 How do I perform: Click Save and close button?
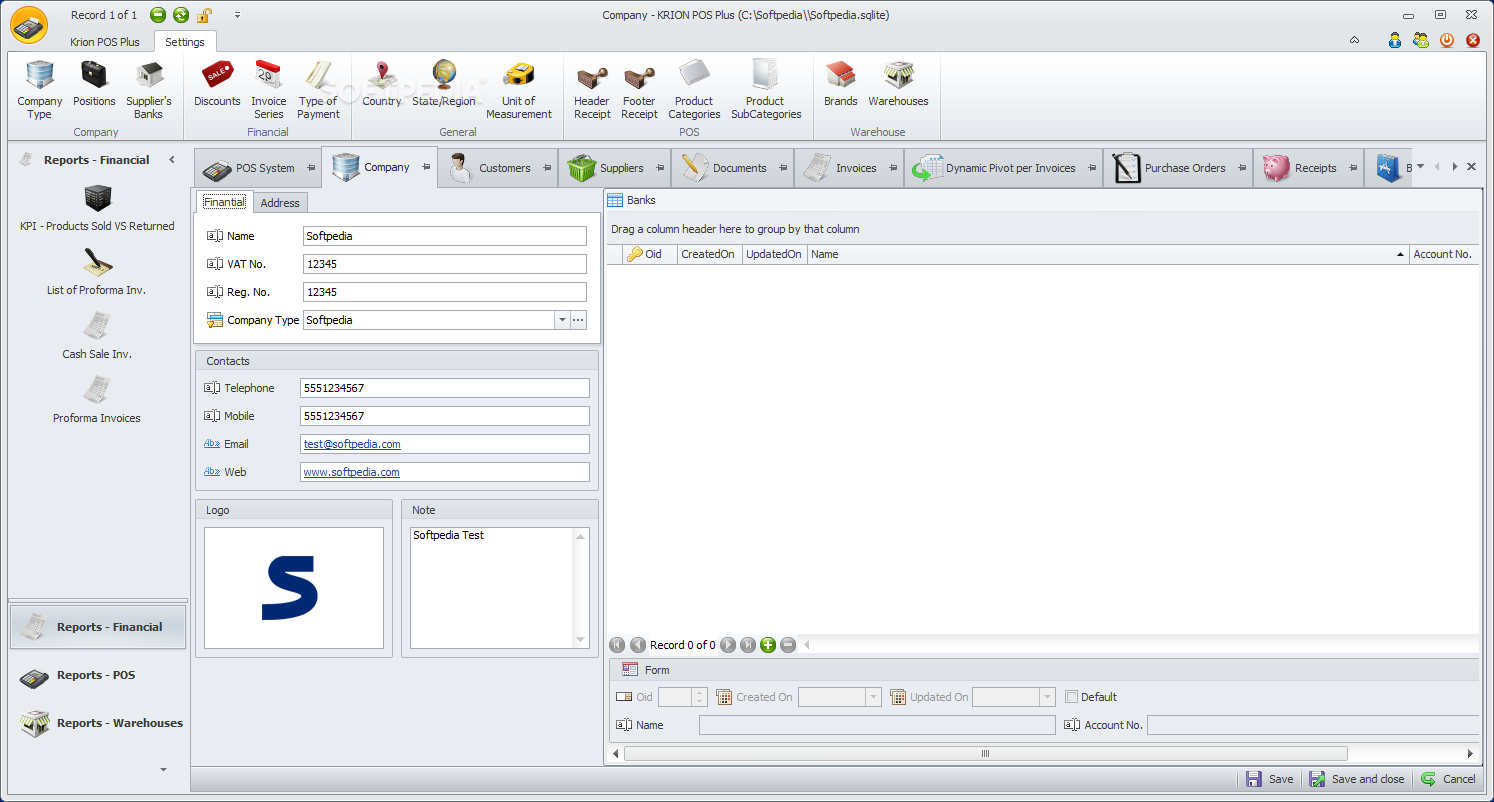pyautogui.click(x=1357, y=779)
